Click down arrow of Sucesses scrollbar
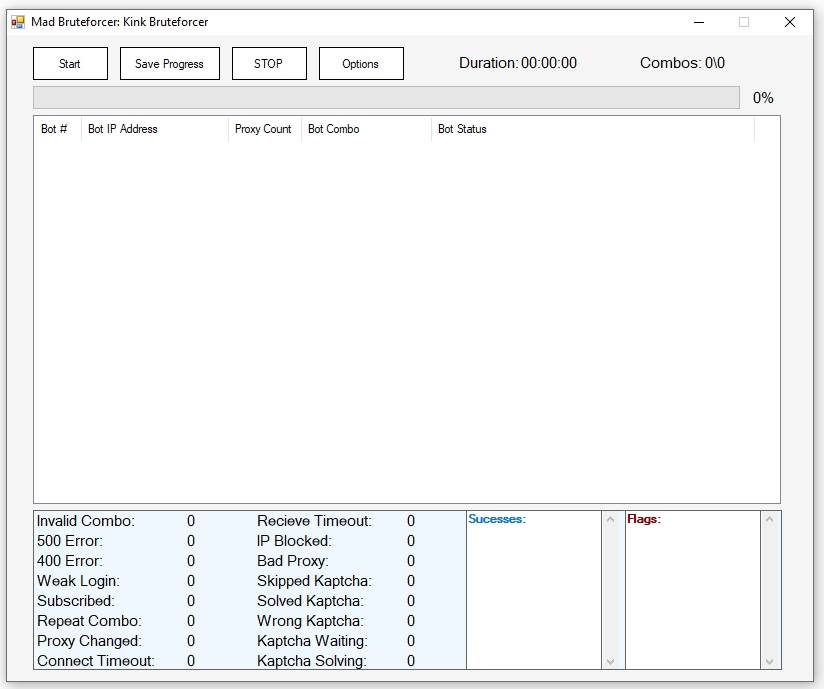Screen dimensions: 824x689 point(610,661)
